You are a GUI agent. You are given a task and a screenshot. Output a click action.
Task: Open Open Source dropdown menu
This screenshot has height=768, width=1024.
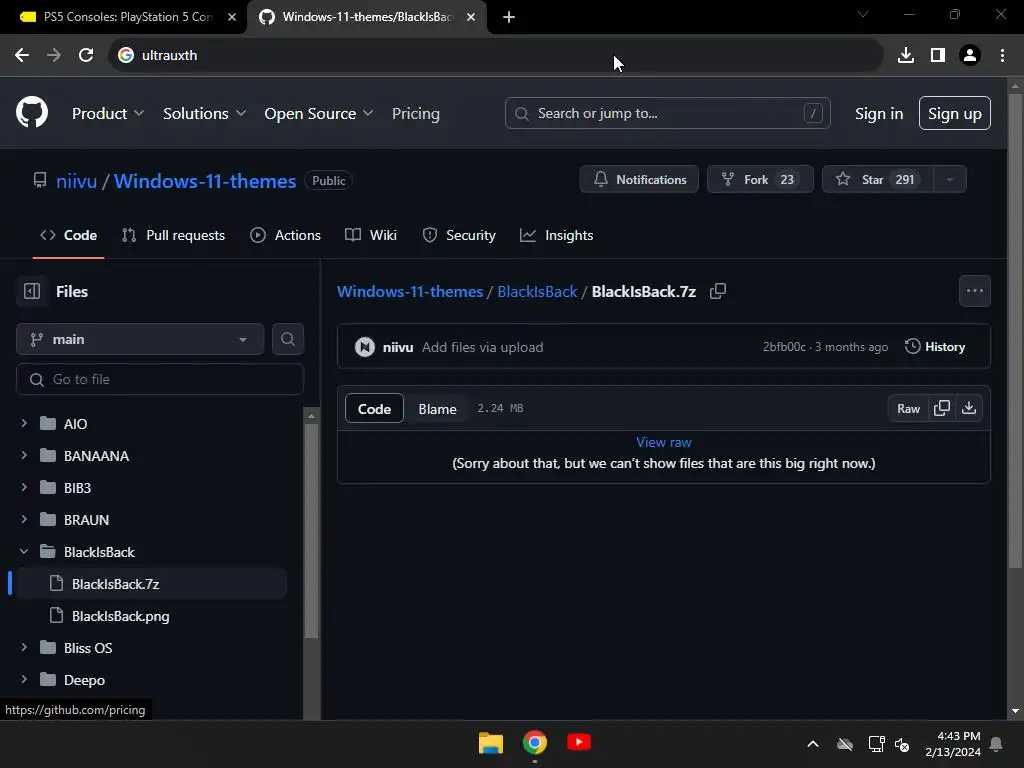pyautogui.click(x=319, y=114)
